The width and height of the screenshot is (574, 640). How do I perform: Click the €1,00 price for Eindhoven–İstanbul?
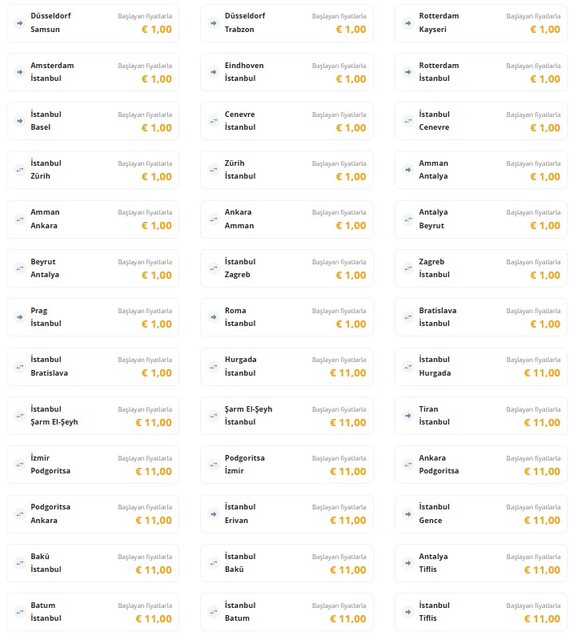351,79
